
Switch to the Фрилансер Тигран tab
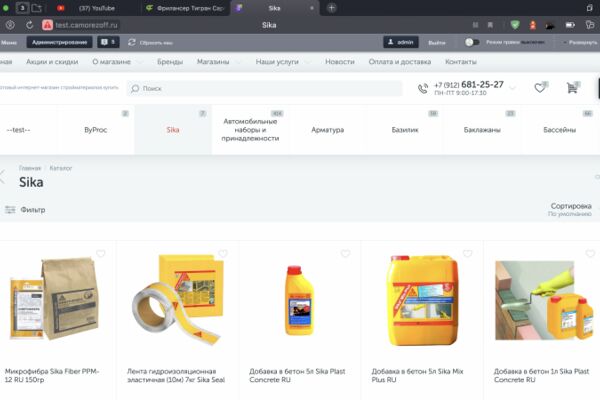pos(185,8)
